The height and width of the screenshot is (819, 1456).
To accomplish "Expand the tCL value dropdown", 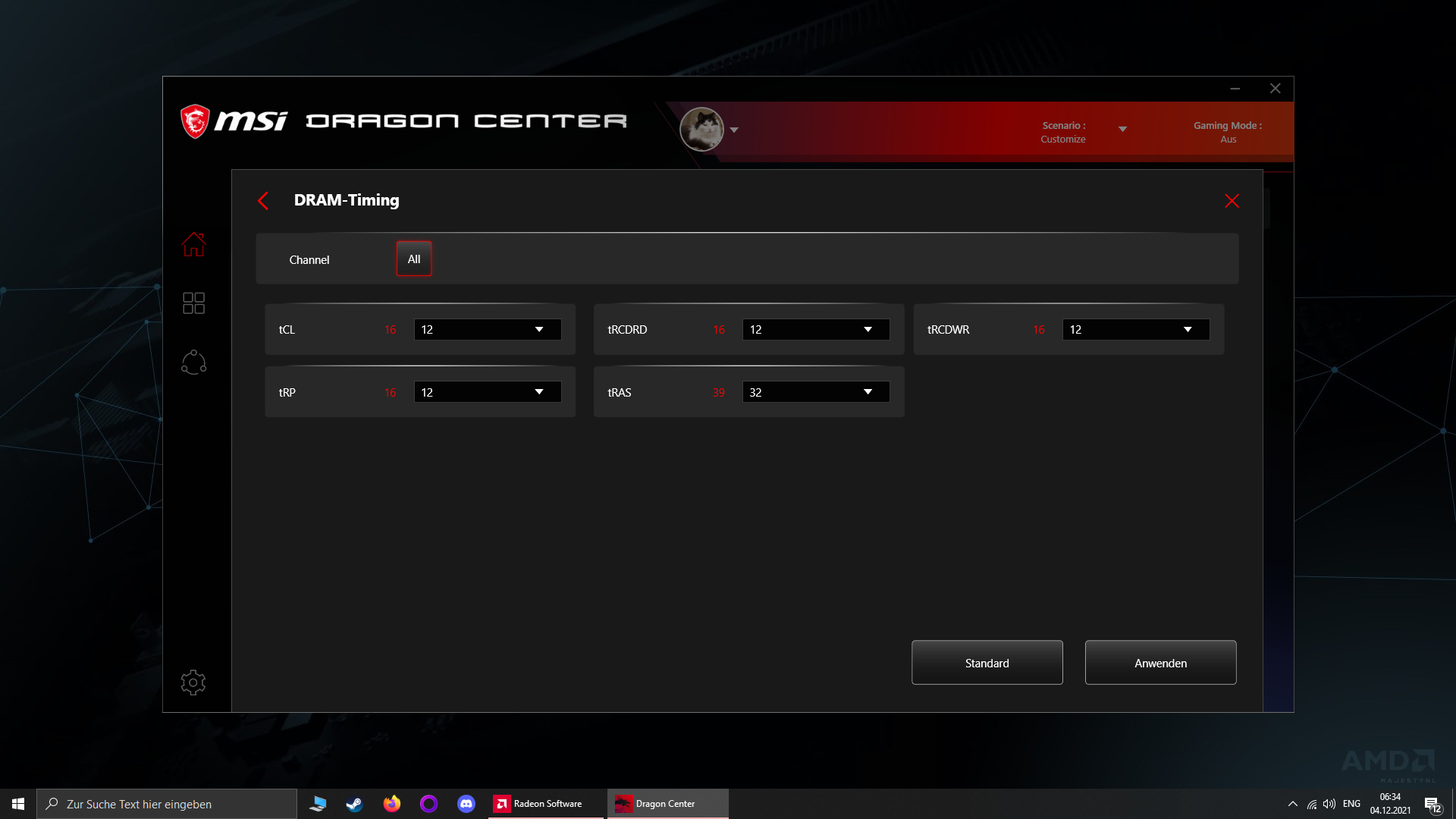I will (488, 330).
